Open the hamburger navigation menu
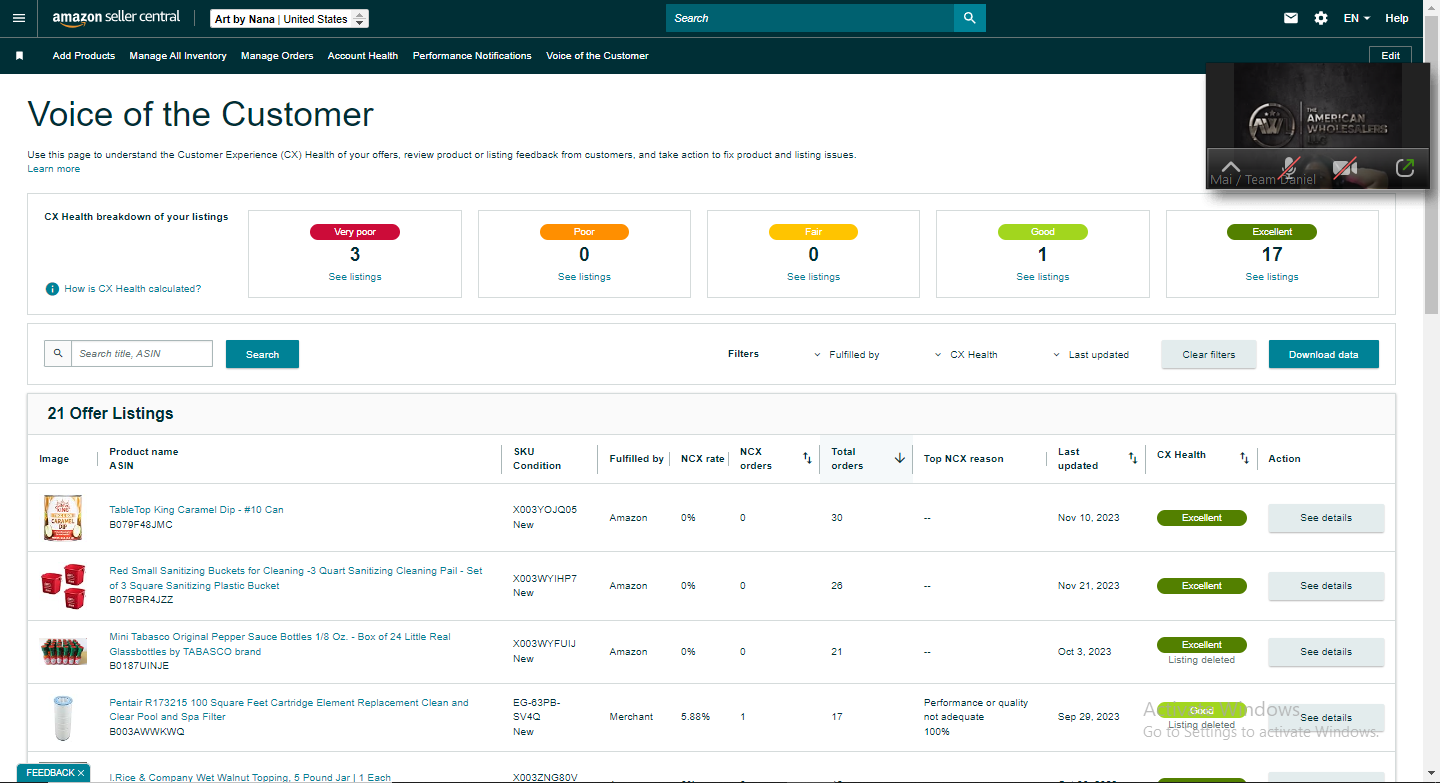This screenshot has height=783, width=1440. 18,18
